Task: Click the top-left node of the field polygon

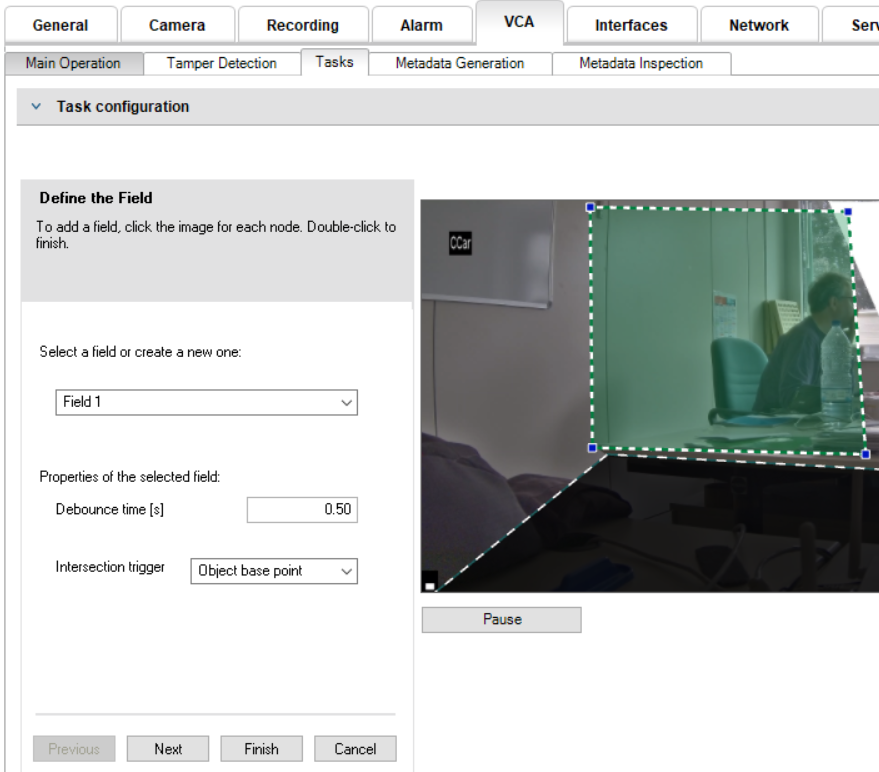Action: (590, 207)
